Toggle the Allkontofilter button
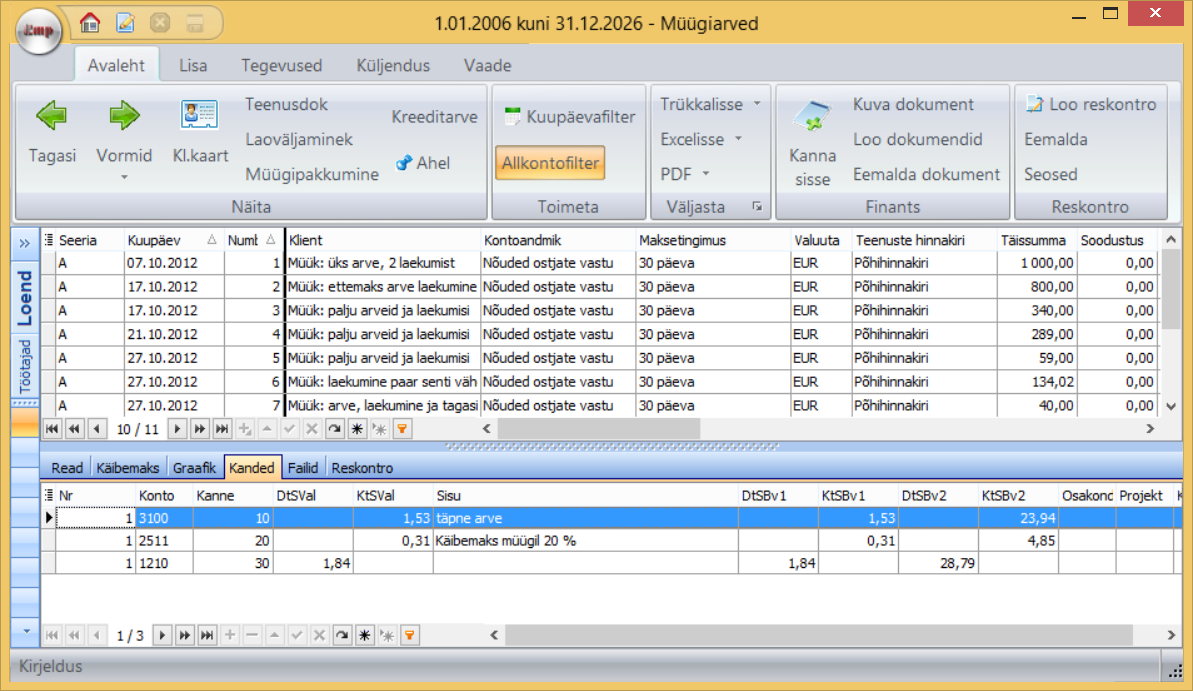The width and height of the screenshot is (1193, 691). pos(549,163)
